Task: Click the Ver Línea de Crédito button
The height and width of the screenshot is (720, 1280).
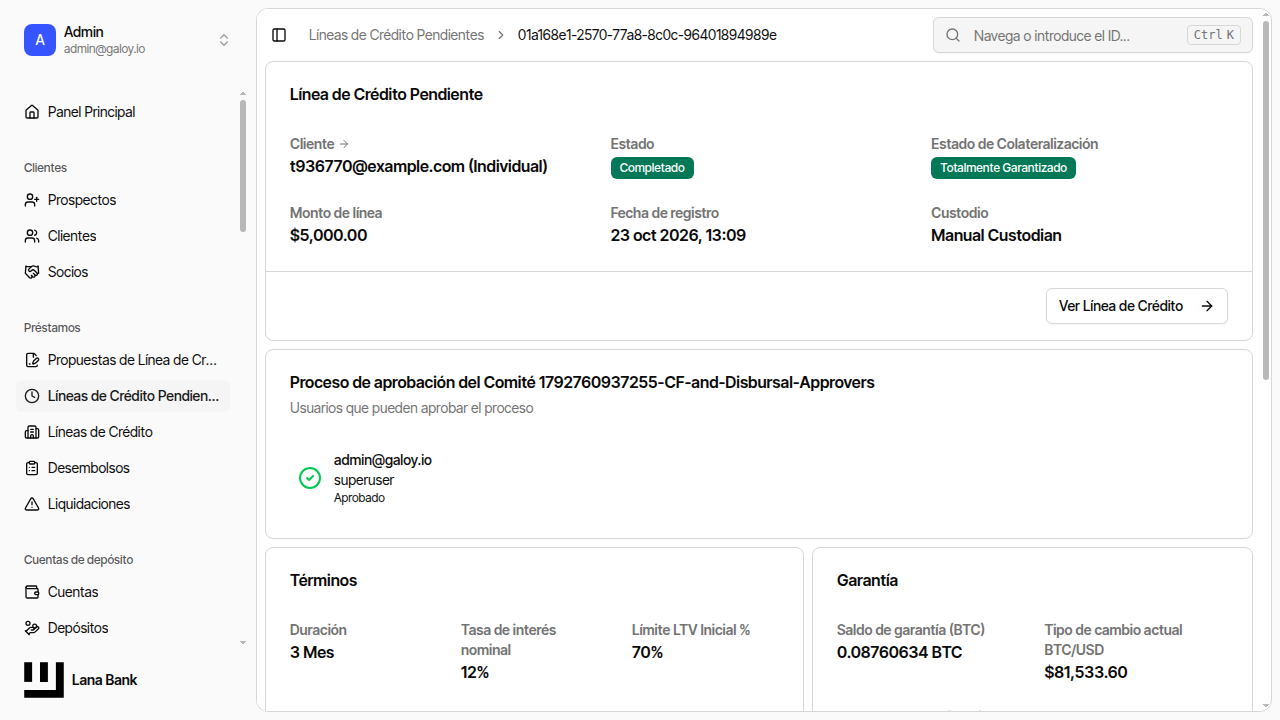Action: 1136,306
